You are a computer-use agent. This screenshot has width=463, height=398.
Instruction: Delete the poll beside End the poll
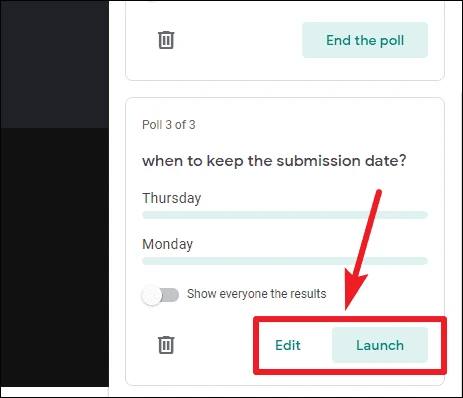click(166, 40)
